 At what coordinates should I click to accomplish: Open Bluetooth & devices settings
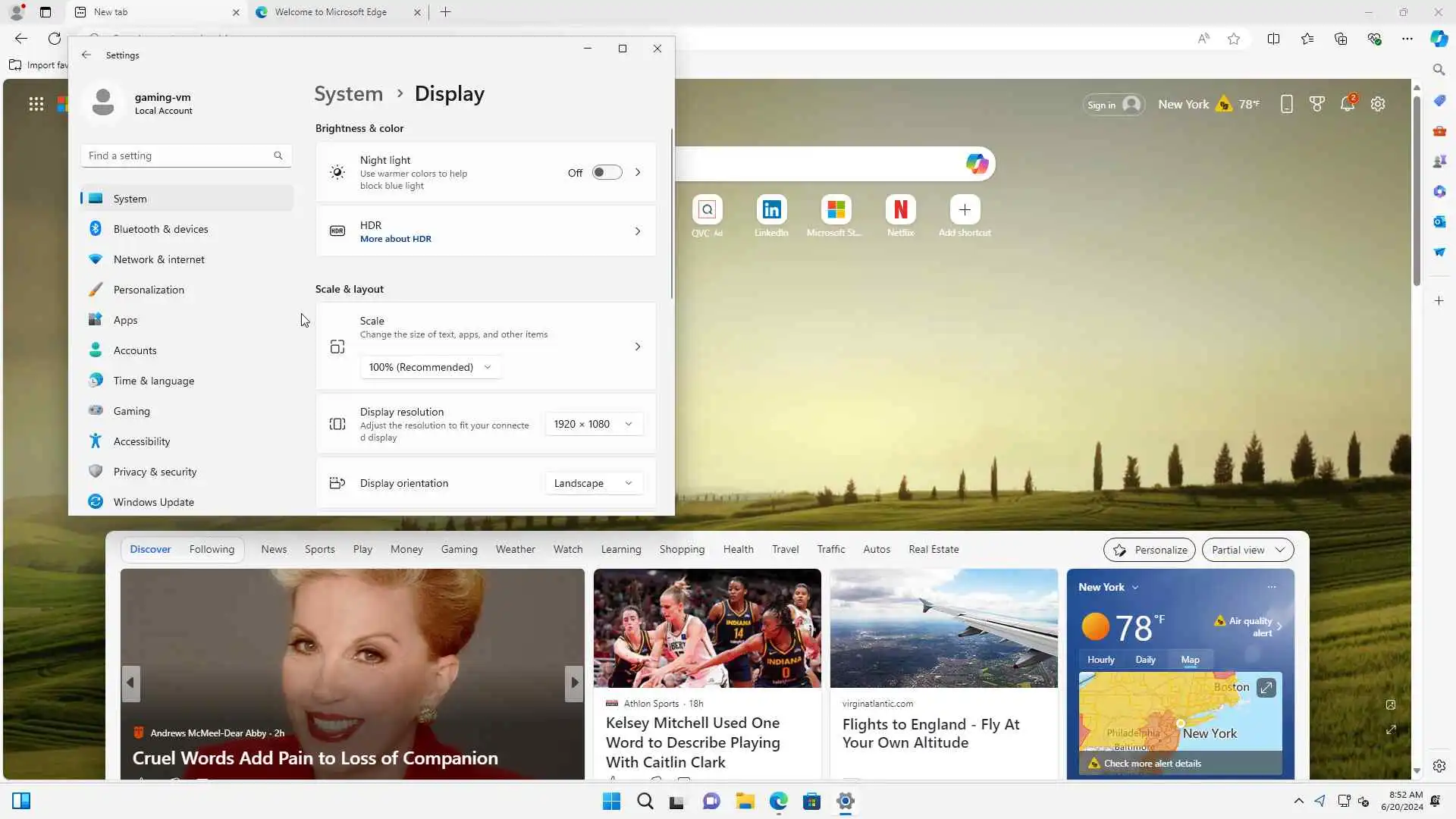pos(160,229)
